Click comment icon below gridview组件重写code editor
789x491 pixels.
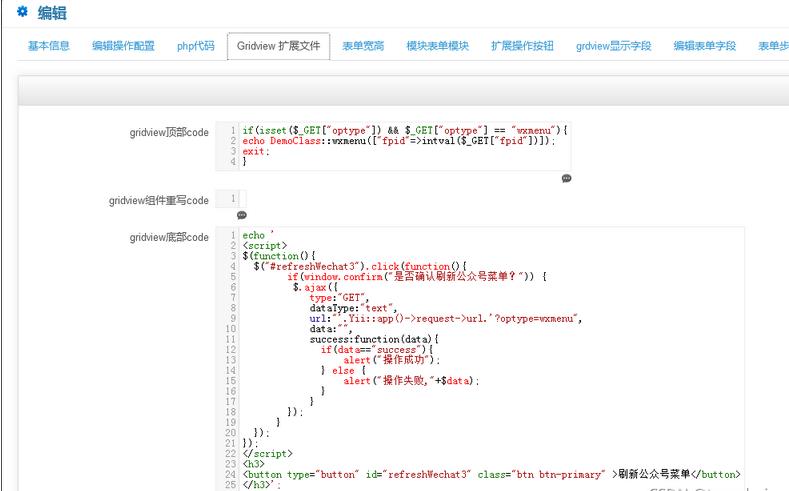point(242,215)
